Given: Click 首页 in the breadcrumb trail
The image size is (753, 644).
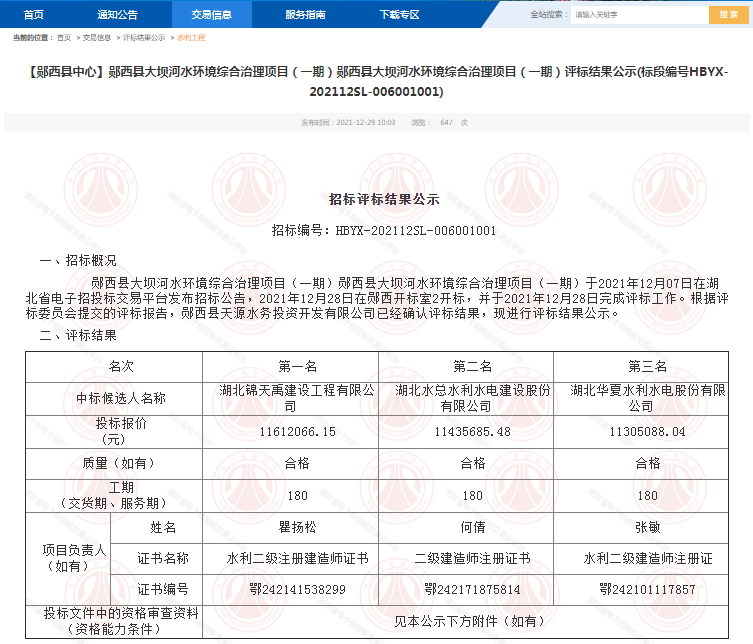Looking at the screenshot, I should (x=64, y=37).
